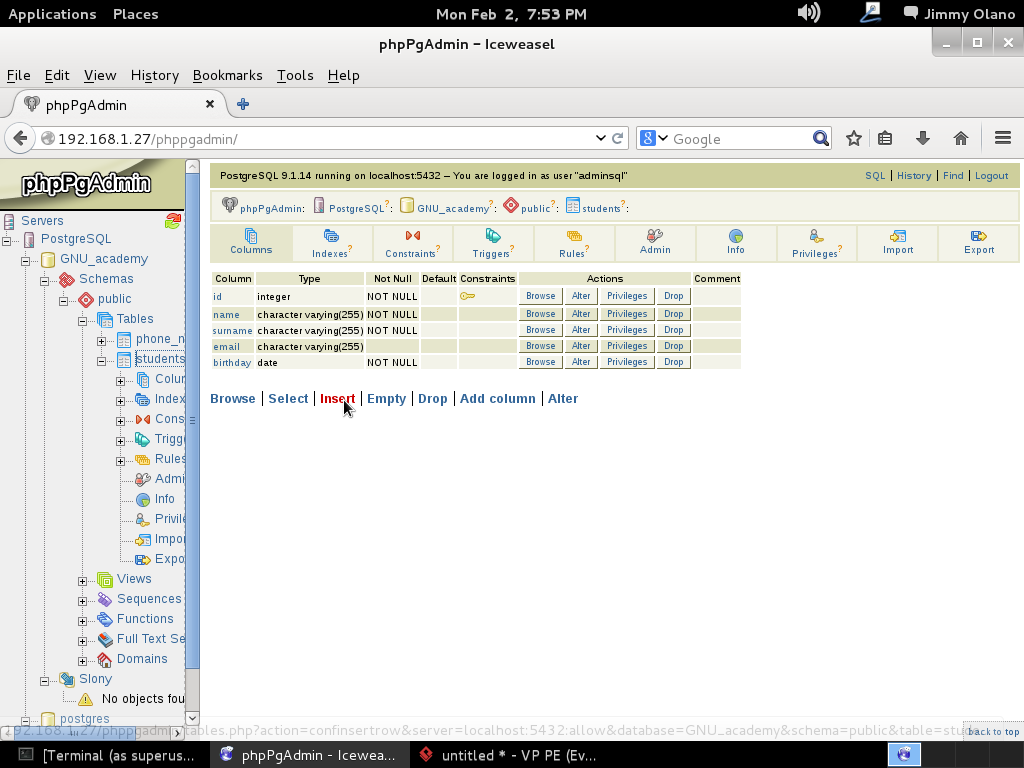
Task: Click the primary key constraint icon
Action: tap(467, 296)
